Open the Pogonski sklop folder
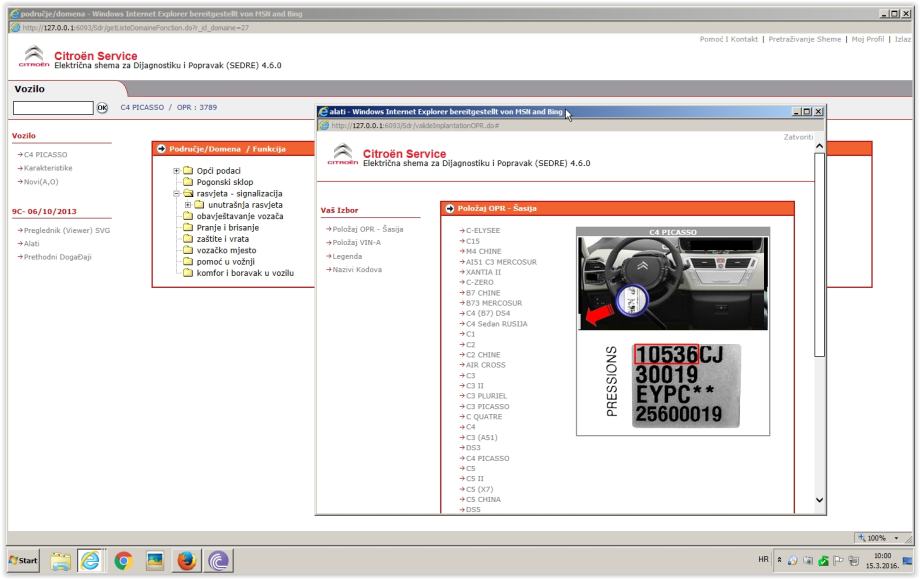Viewport: 920px width, 579px height. coord(225,182)
